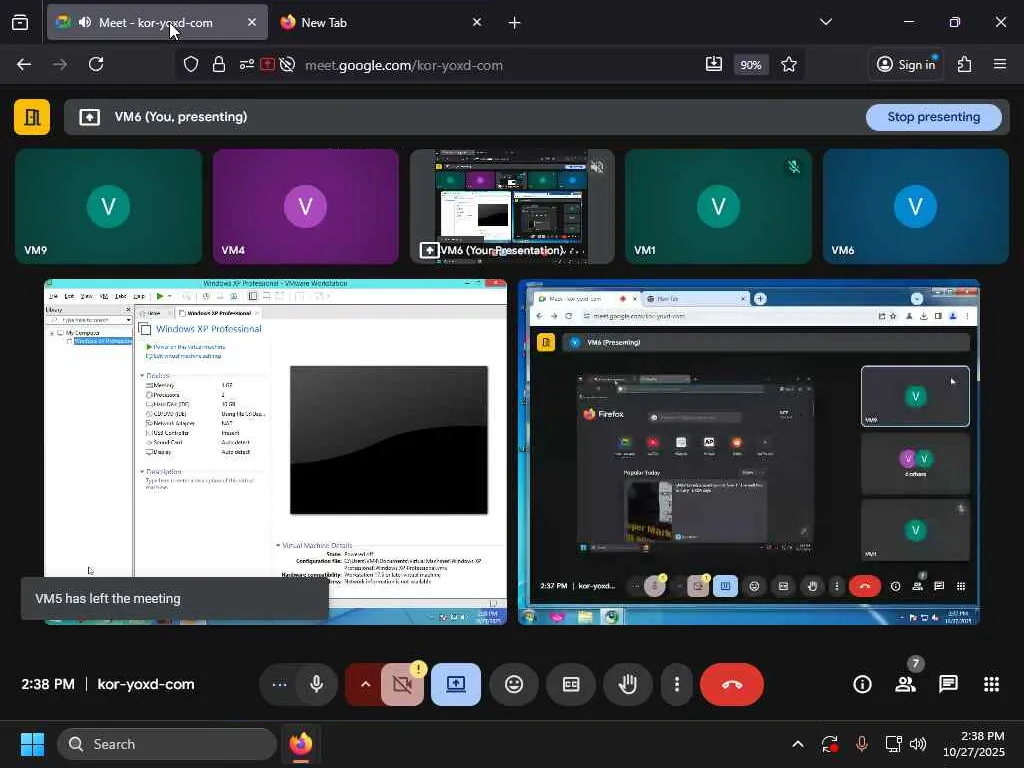
Task: Show meeting details info icon
Action: [x=862, y=684]
